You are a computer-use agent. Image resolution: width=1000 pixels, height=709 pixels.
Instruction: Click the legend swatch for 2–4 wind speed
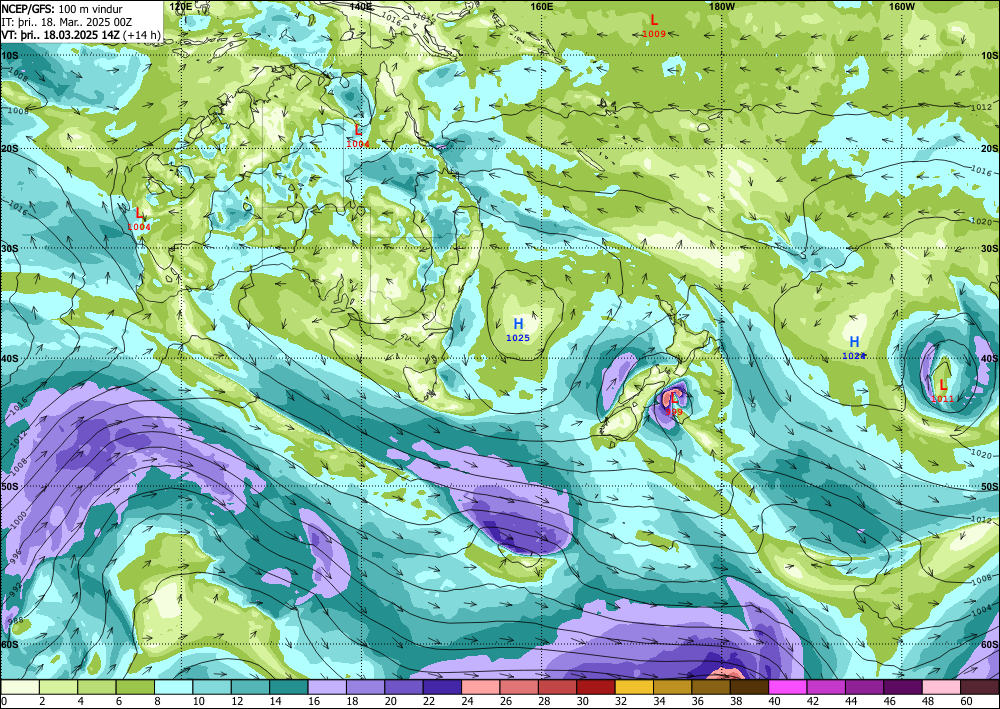(x=59, y=687)
